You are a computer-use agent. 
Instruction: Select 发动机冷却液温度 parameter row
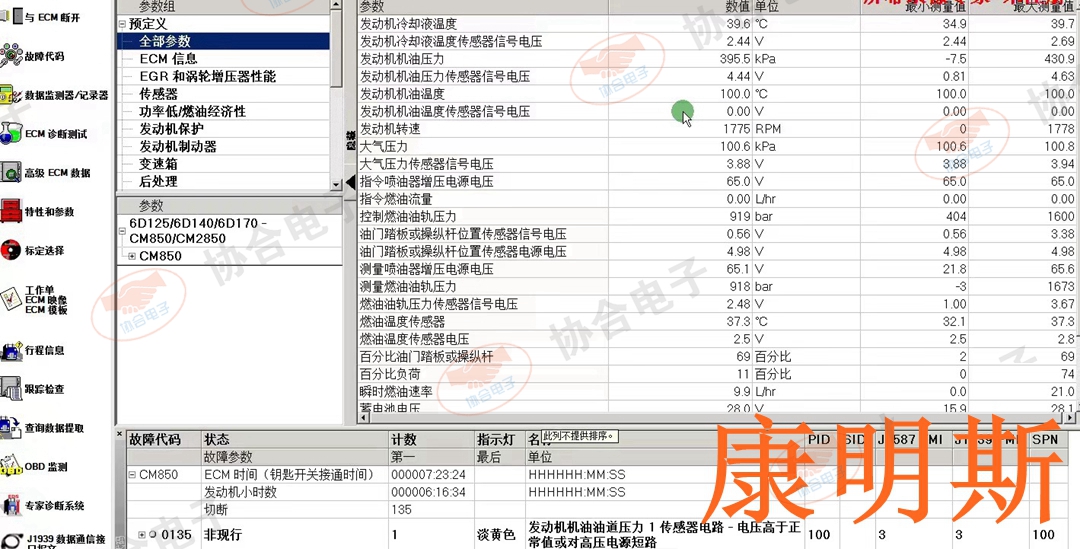716,23
